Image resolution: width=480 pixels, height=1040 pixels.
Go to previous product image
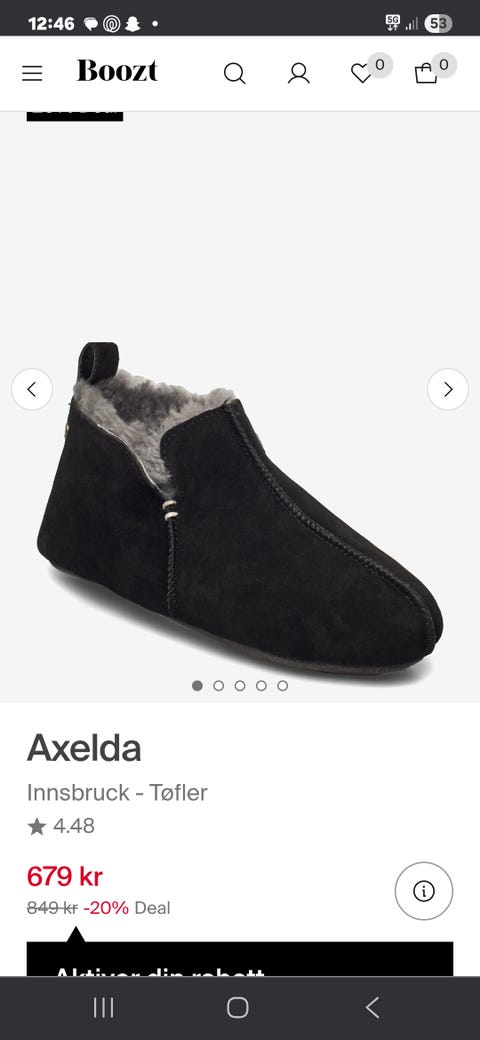32,389
